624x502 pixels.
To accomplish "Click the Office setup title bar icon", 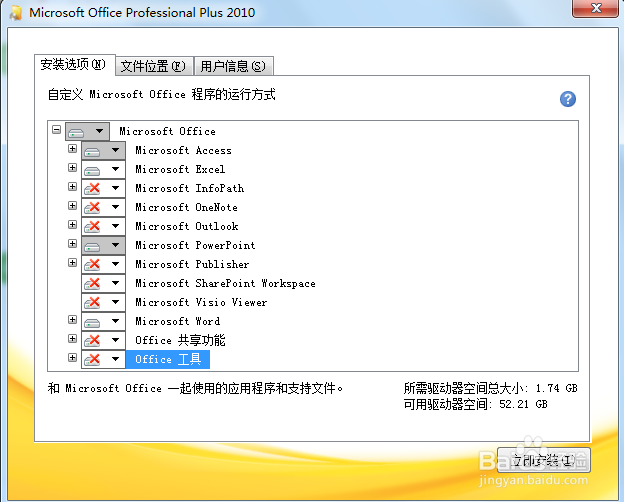I will pyautogui.click(x=16, y=12).
